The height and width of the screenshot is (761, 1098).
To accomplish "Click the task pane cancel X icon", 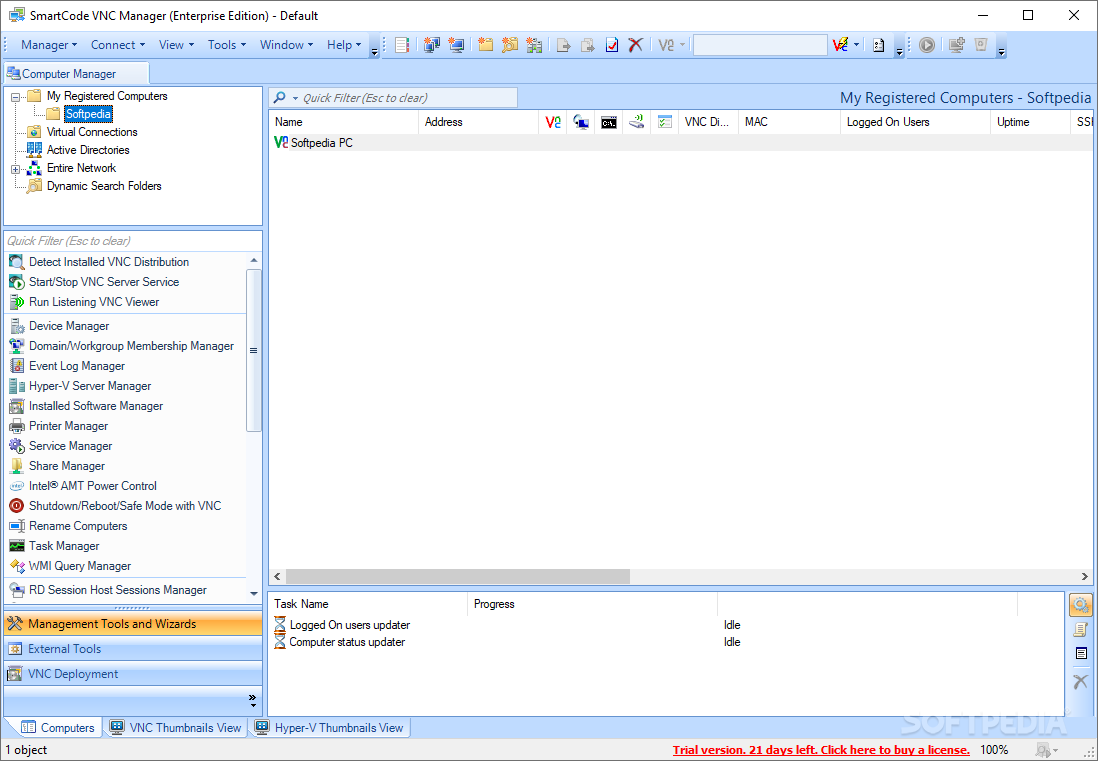I will point(1081,680).
